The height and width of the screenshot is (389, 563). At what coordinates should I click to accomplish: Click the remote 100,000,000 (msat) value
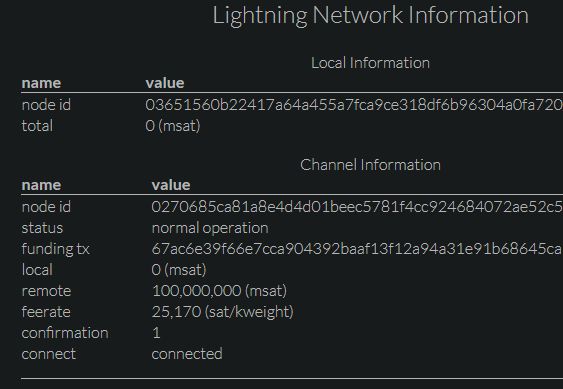tap(219, 291)
